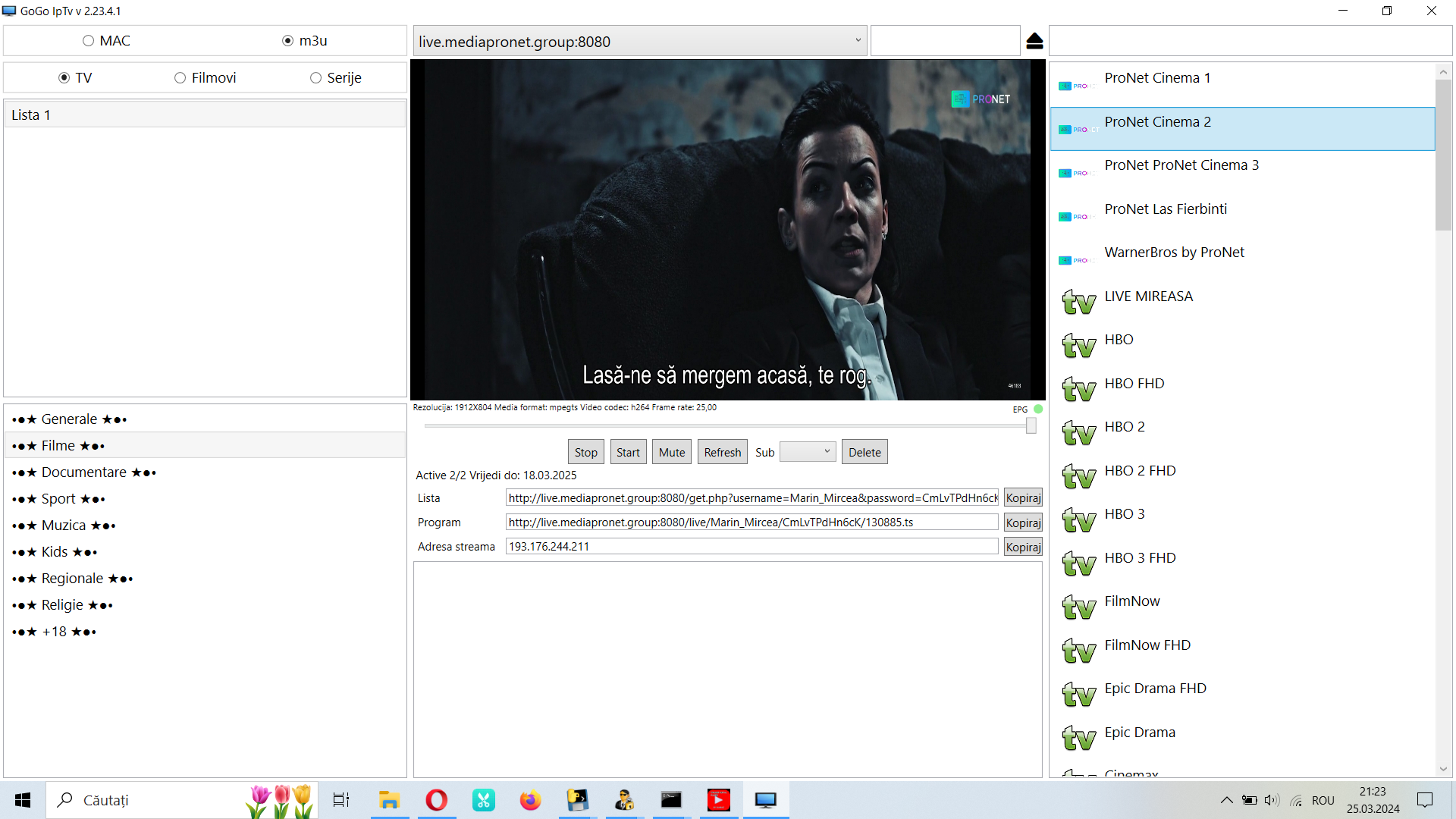
Task: Open the volume control in system tray
Action: coord(1272,800)
